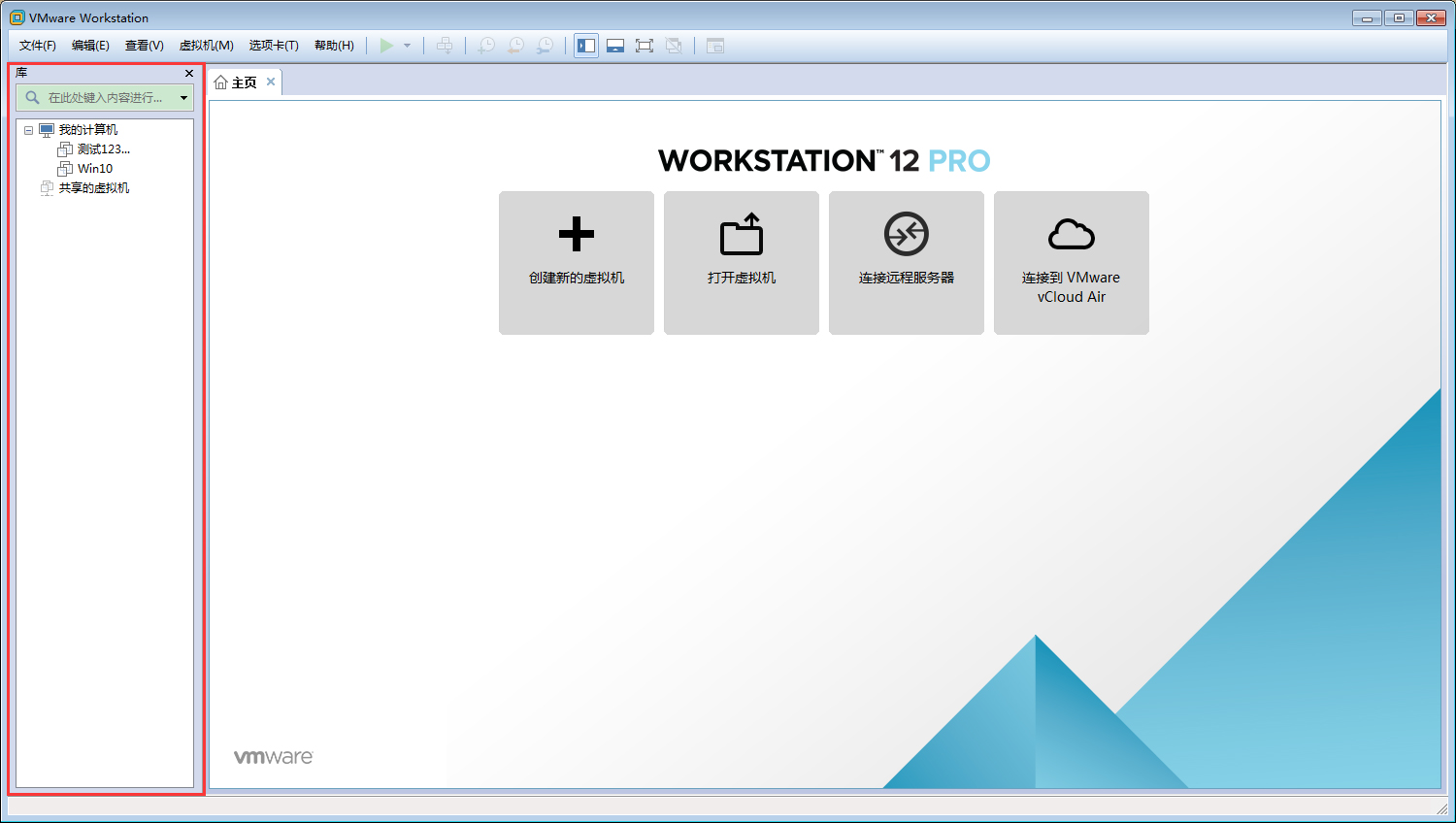The image size is (1456, 823).
Task: Click the console view toolbar icon
Action: [x=715, y=46]
